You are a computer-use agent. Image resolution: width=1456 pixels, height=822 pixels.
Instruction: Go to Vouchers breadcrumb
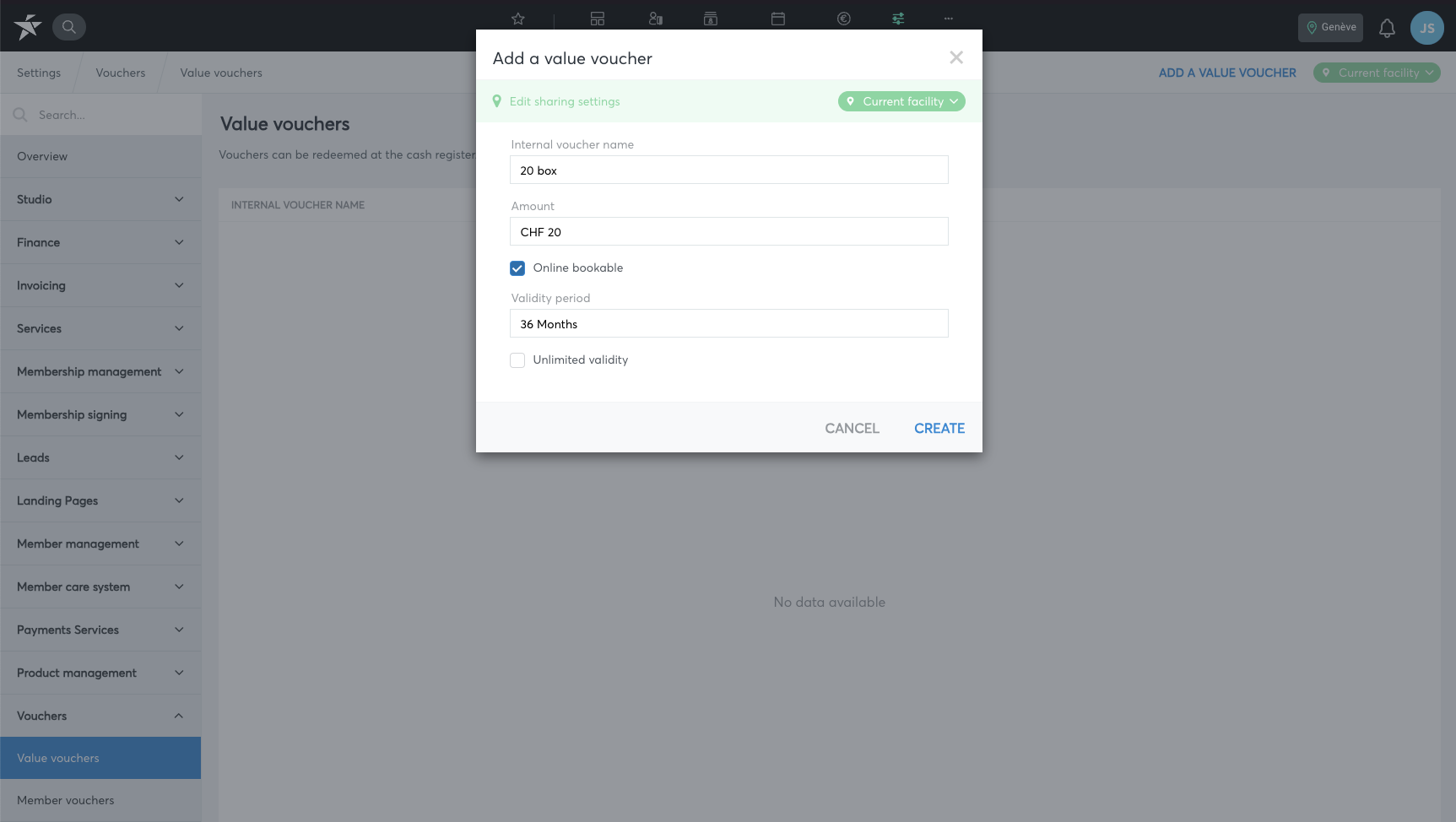pos(121,73)
